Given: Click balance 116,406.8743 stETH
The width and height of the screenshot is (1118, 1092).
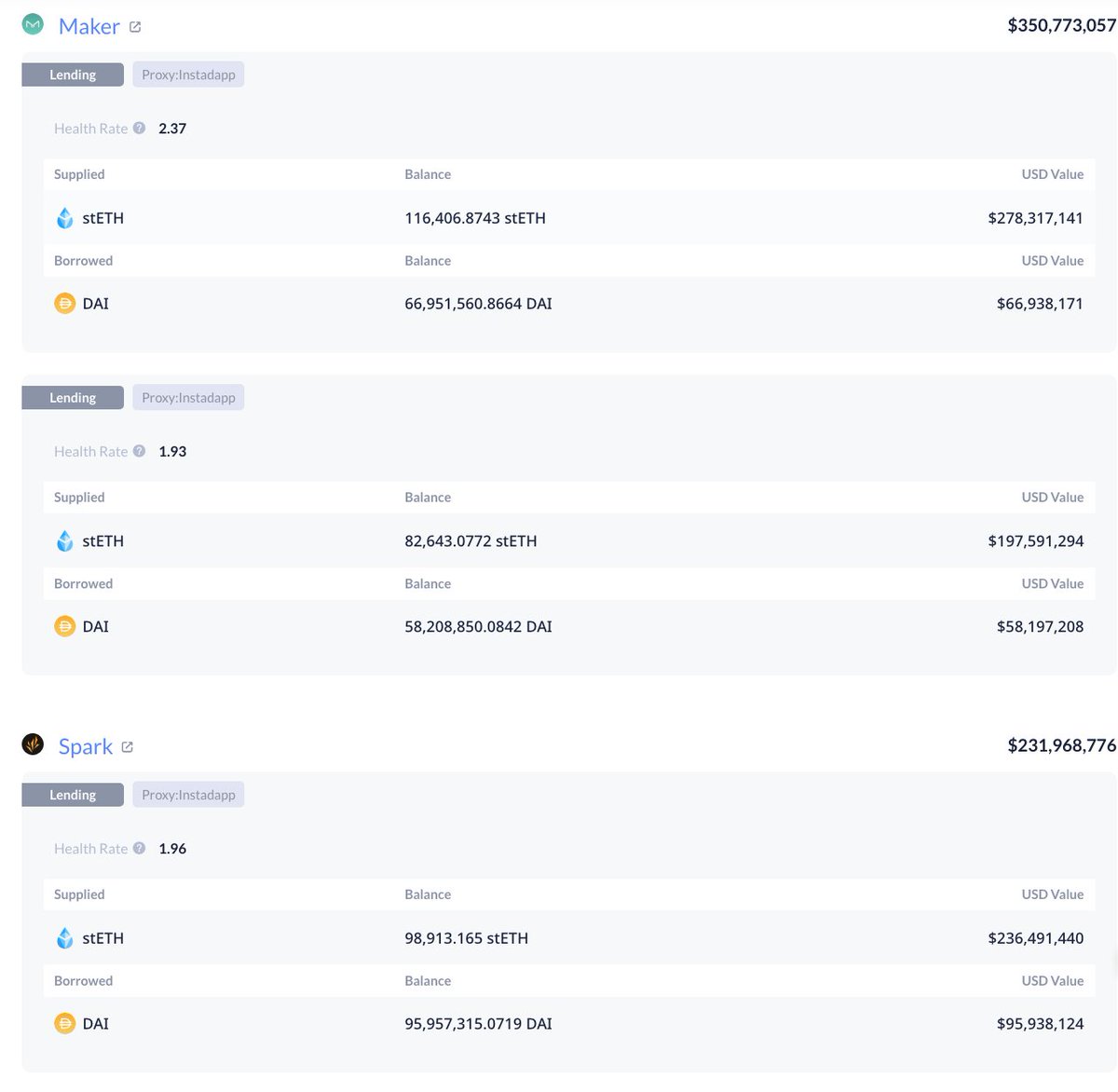Looking at the screenshot, I should coord(475,218).
